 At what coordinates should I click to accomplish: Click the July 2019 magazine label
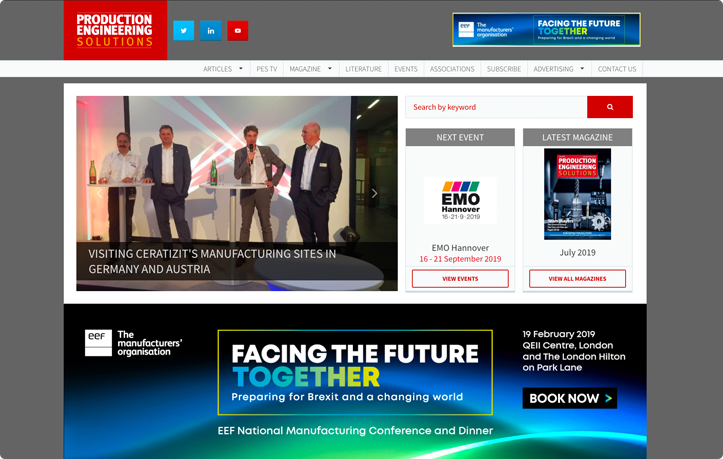pyautogui.click(x=577, y=252)
